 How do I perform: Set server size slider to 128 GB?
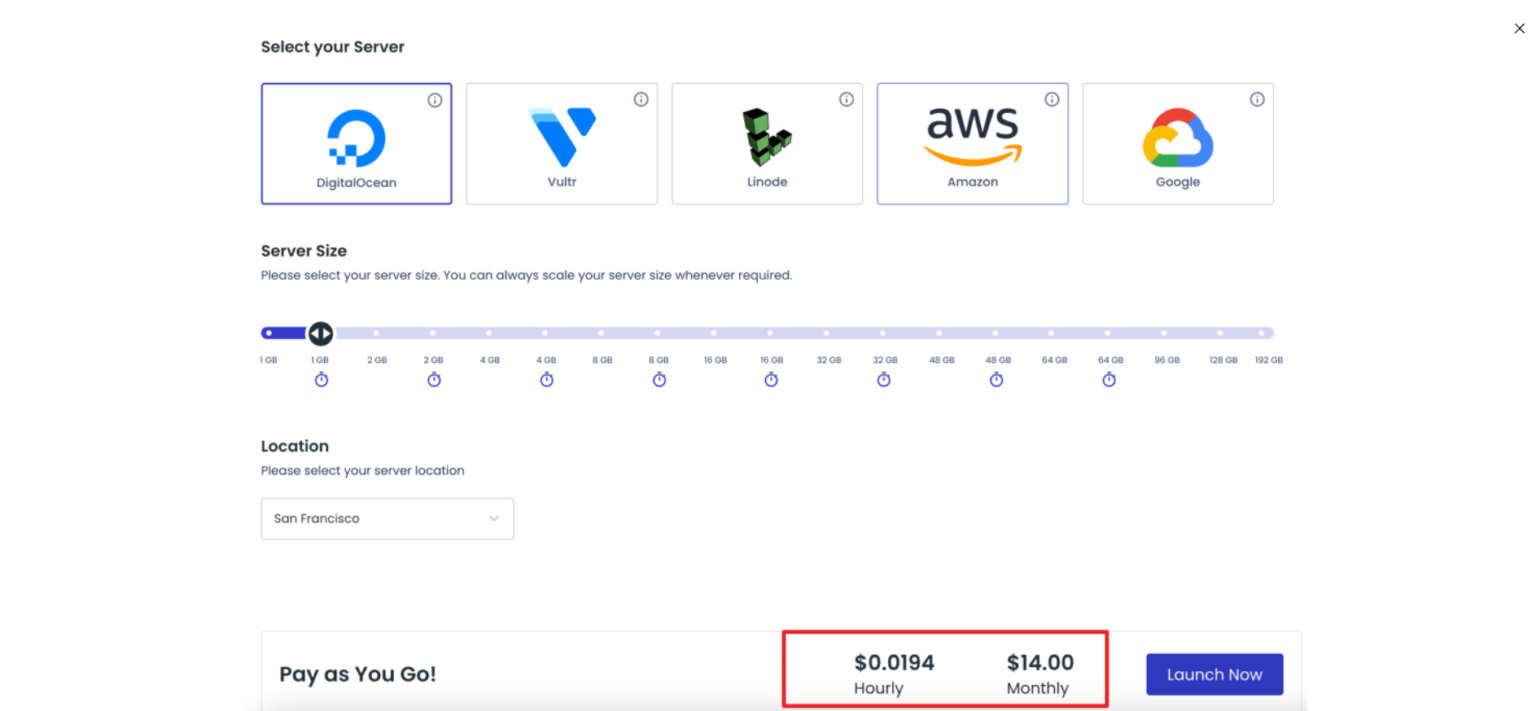pos(1220,333)
